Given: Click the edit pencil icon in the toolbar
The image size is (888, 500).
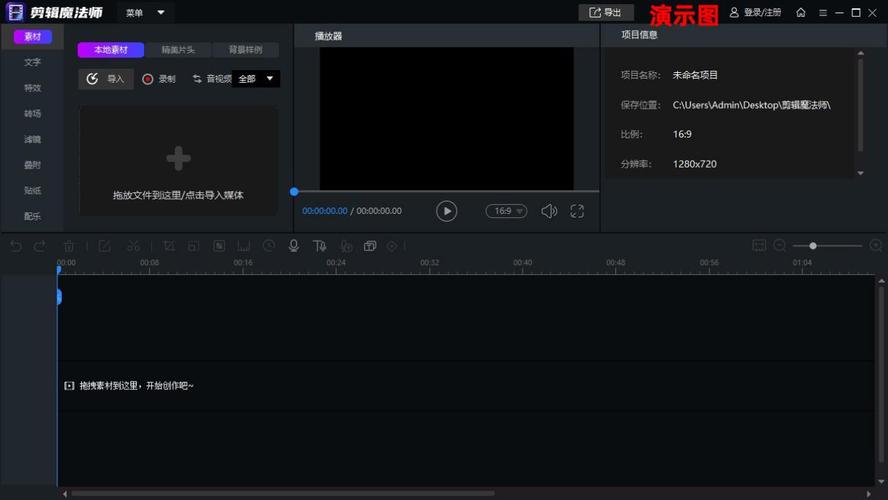Looking at the screenshot, I should (105, 246).
